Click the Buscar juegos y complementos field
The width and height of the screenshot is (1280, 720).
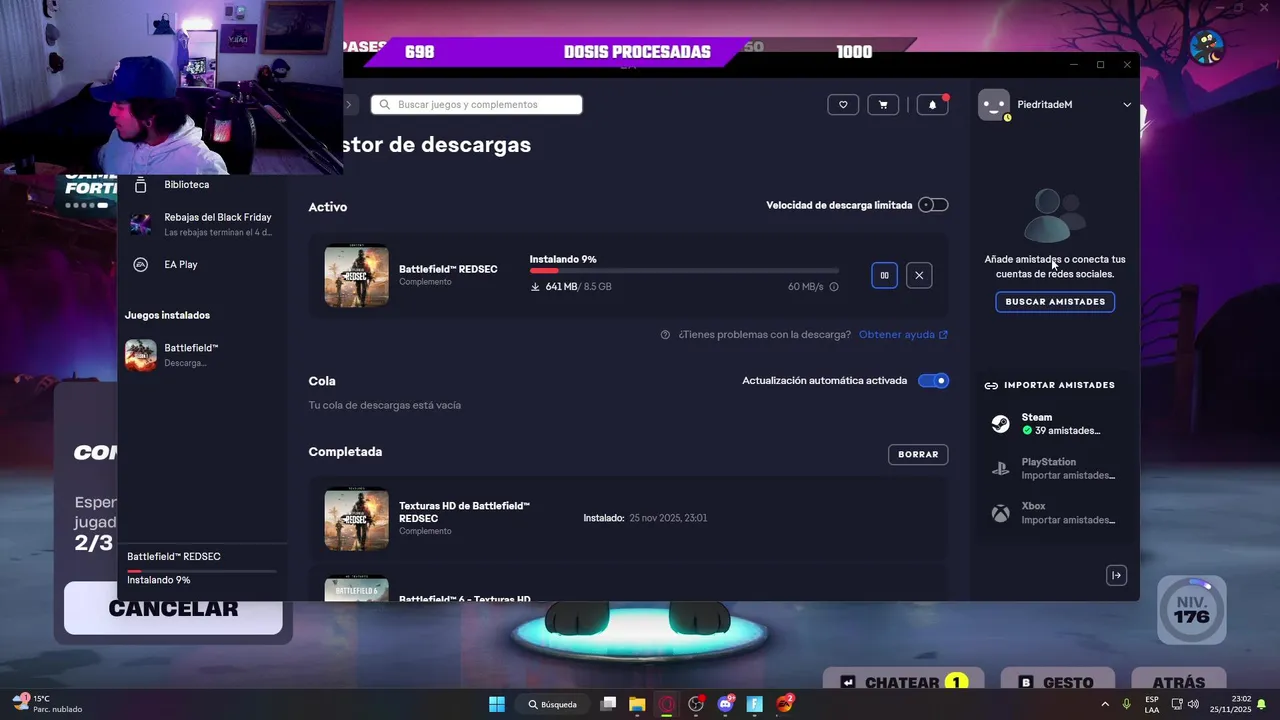pyautogui.click(x=476, y=104)
